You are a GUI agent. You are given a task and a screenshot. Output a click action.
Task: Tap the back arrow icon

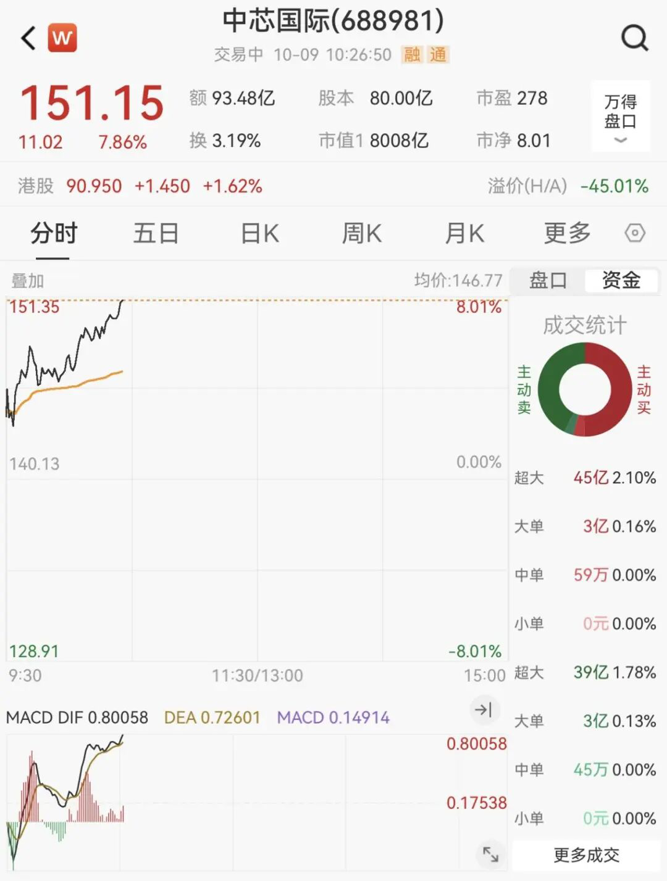[x=28, y=39]
